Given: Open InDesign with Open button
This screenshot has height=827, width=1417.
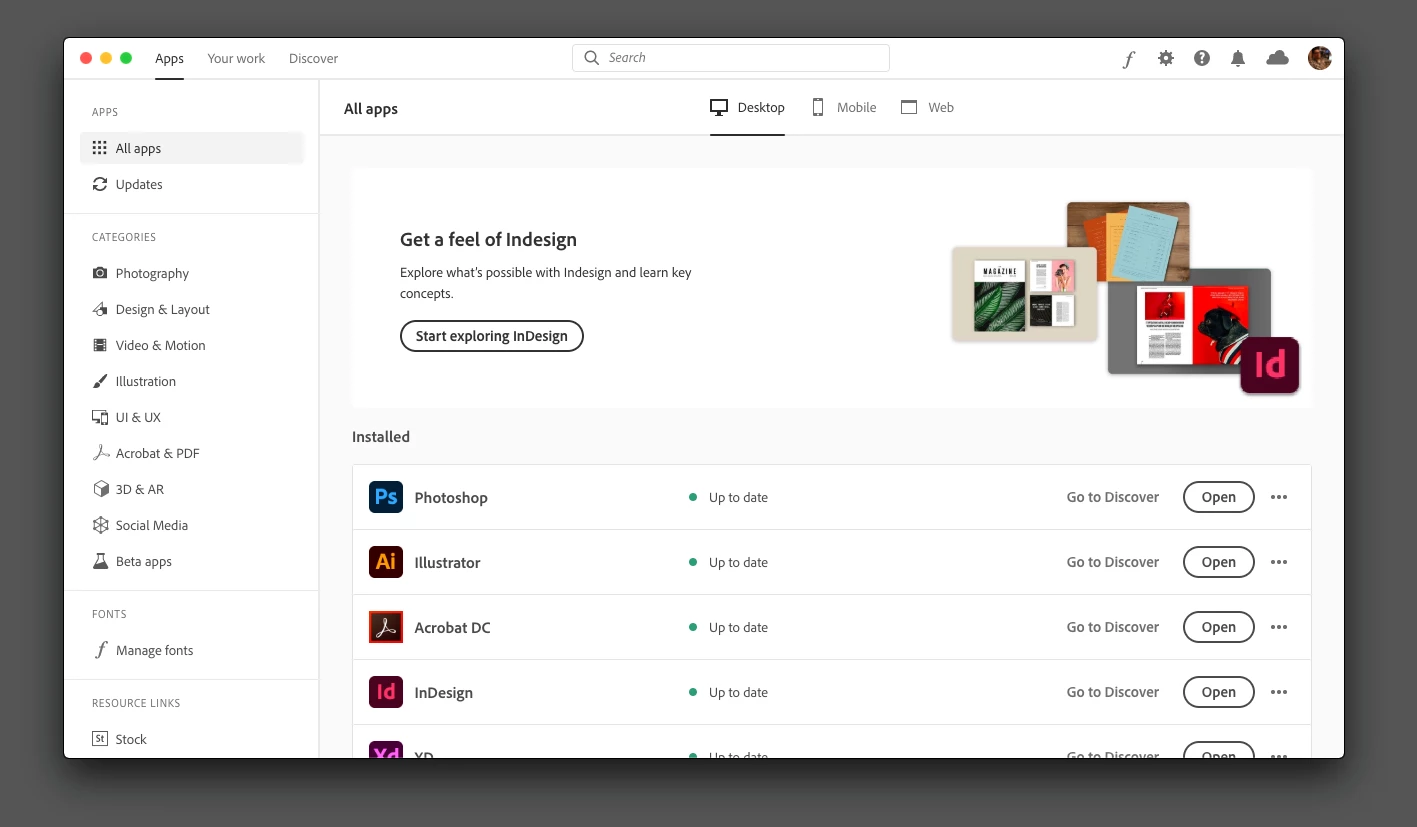Looking at the screenshot, I should pyautogui.click(x=1218, y=692).
